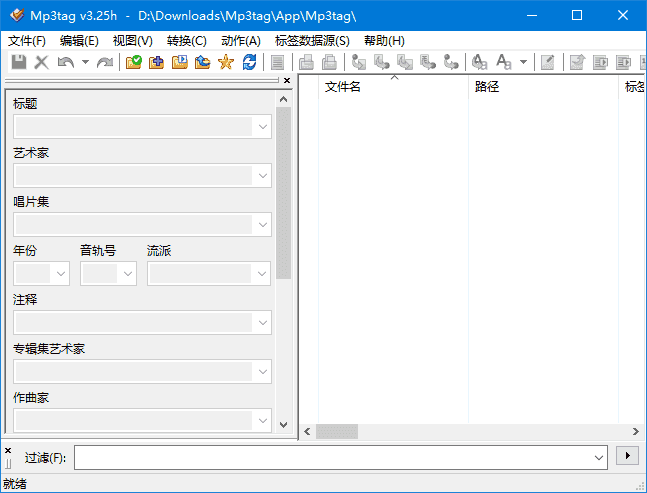Open the 年份 year dropdown
The height and width of the screenshot is (493, 647).
click(61, 274)
